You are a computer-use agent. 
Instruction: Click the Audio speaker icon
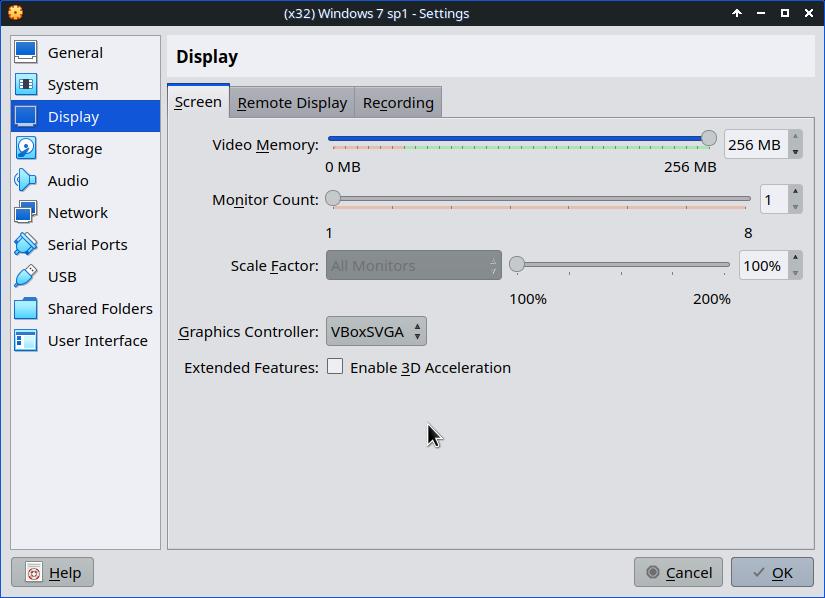click(25, 180)
